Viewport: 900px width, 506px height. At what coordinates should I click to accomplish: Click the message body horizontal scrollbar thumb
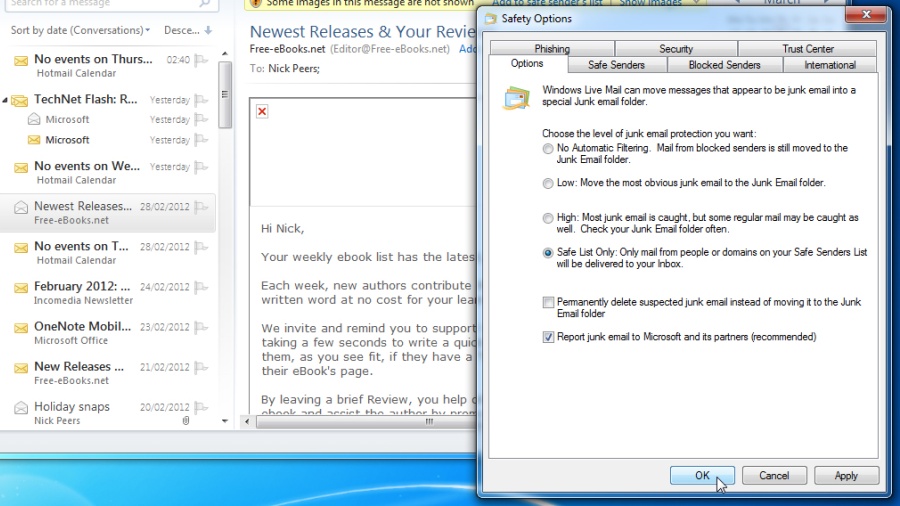[x=366, y=422]
